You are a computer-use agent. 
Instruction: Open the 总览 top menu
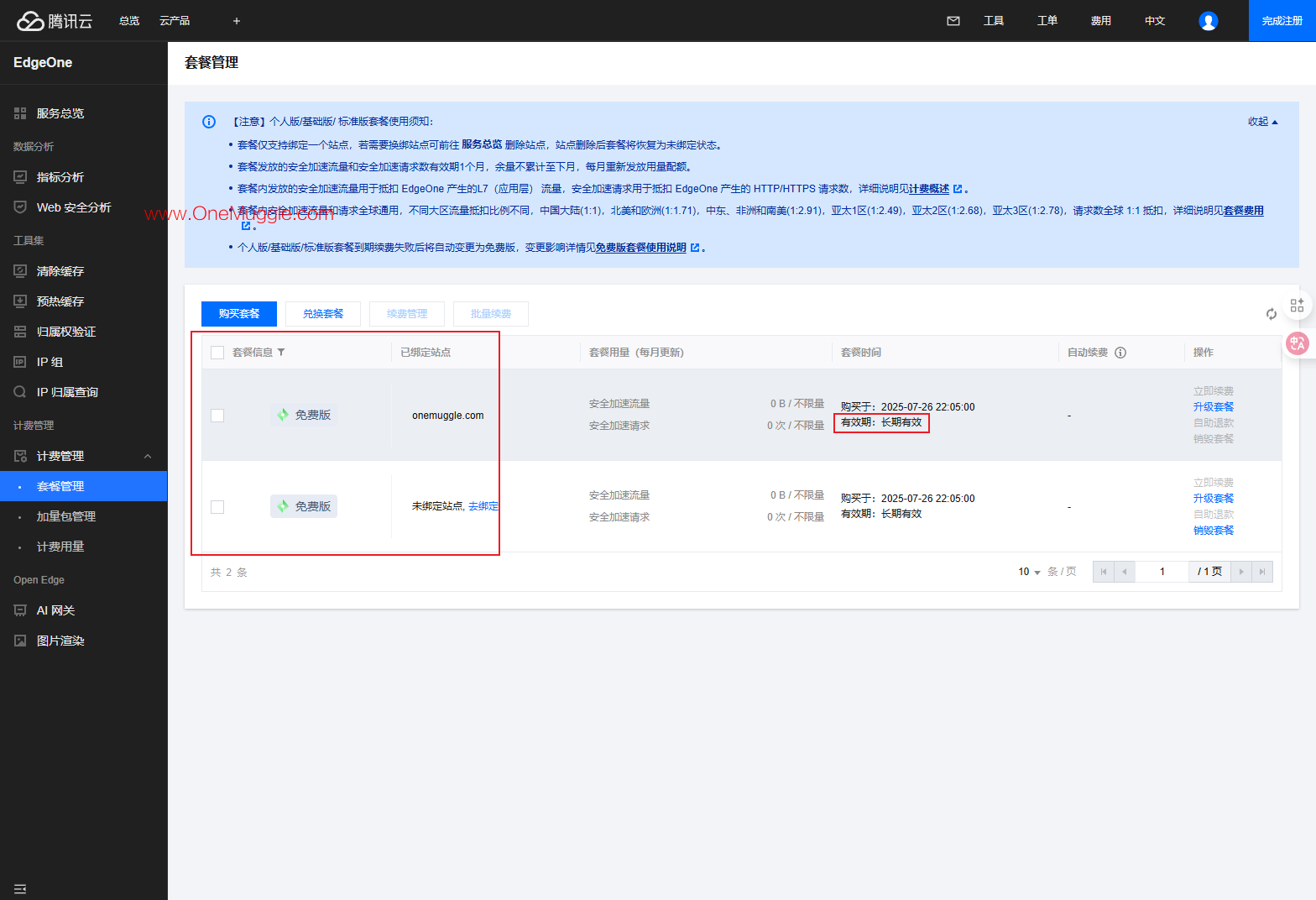[129, 21]
